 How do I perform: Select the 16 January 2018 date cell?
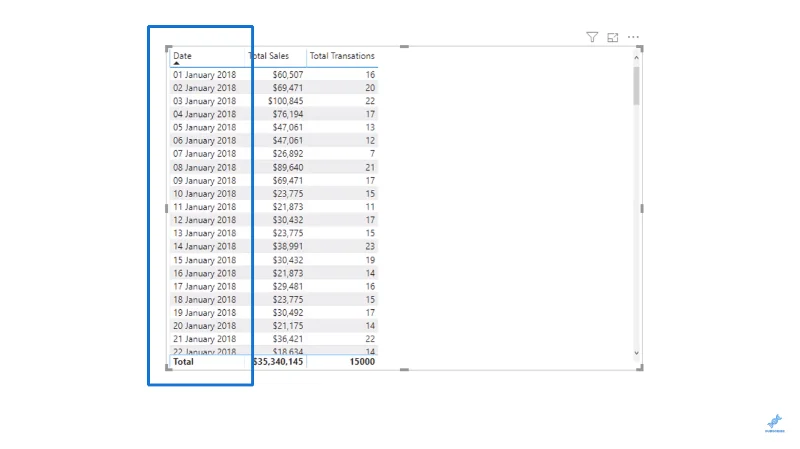pos(205,273)
